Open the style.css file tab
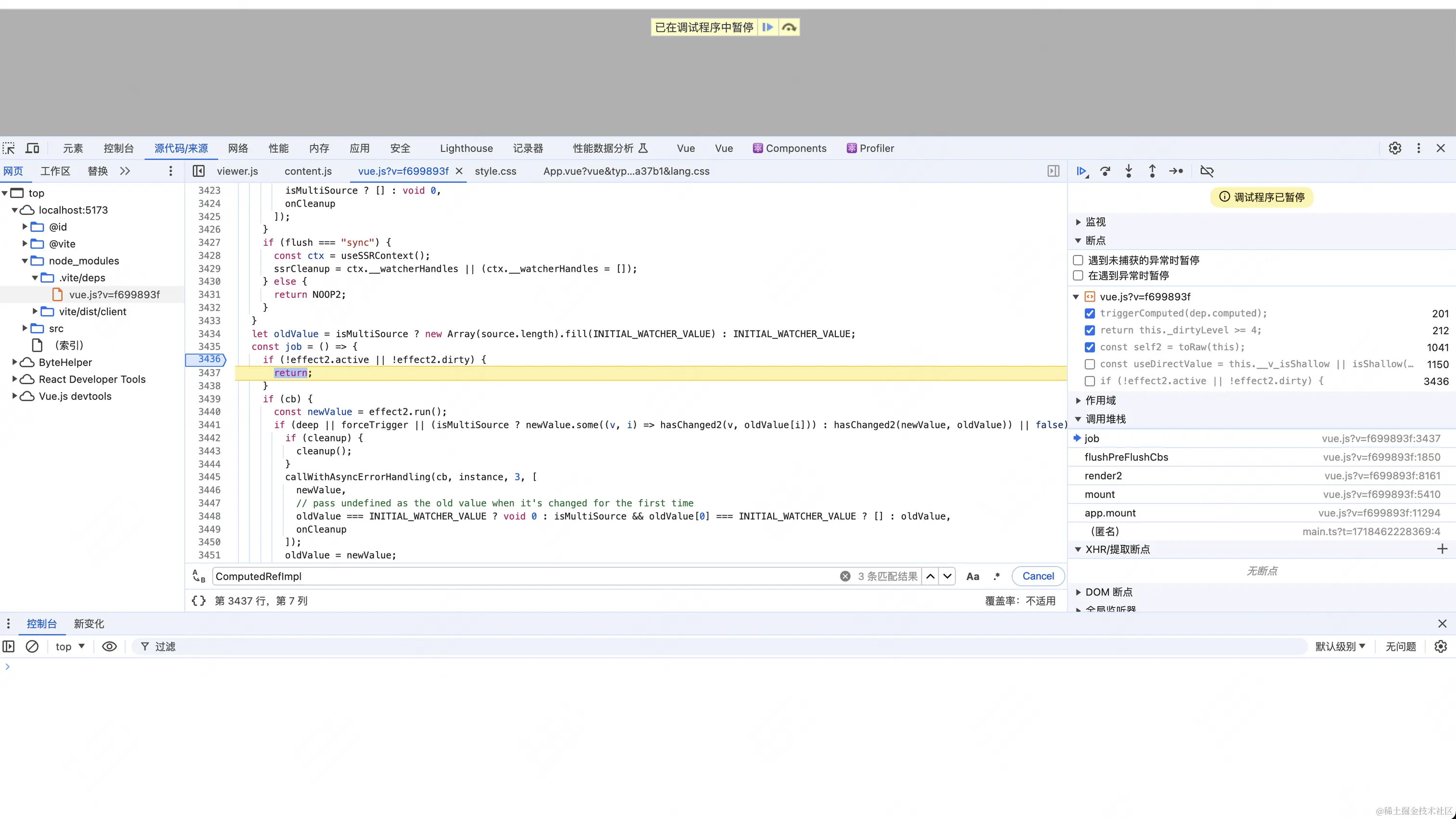This screenshot has height=819, width=1456. [x=495, y=171]
